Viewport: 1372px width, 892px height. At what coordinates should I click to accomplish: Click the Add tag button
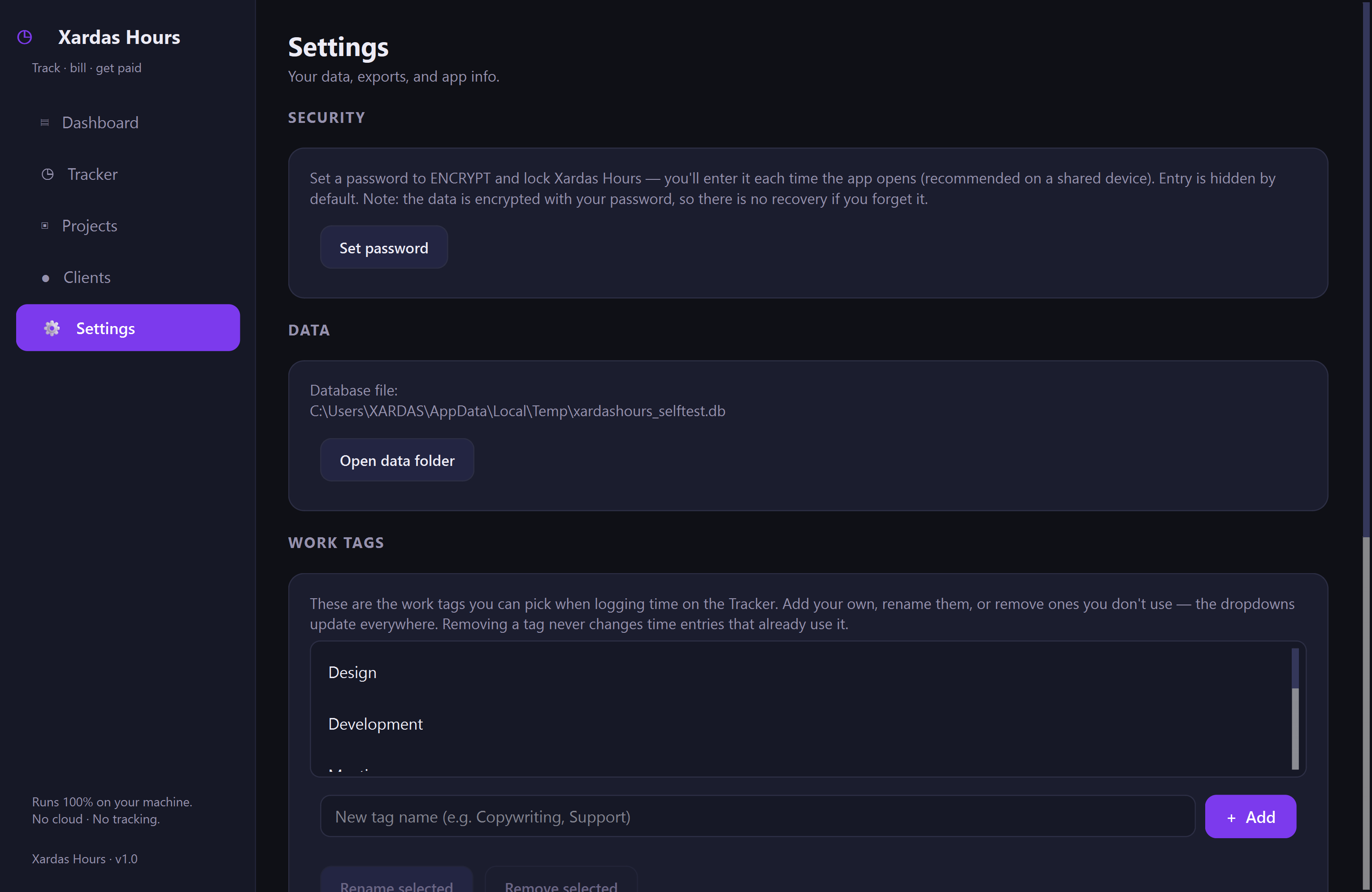(1250, 817)
